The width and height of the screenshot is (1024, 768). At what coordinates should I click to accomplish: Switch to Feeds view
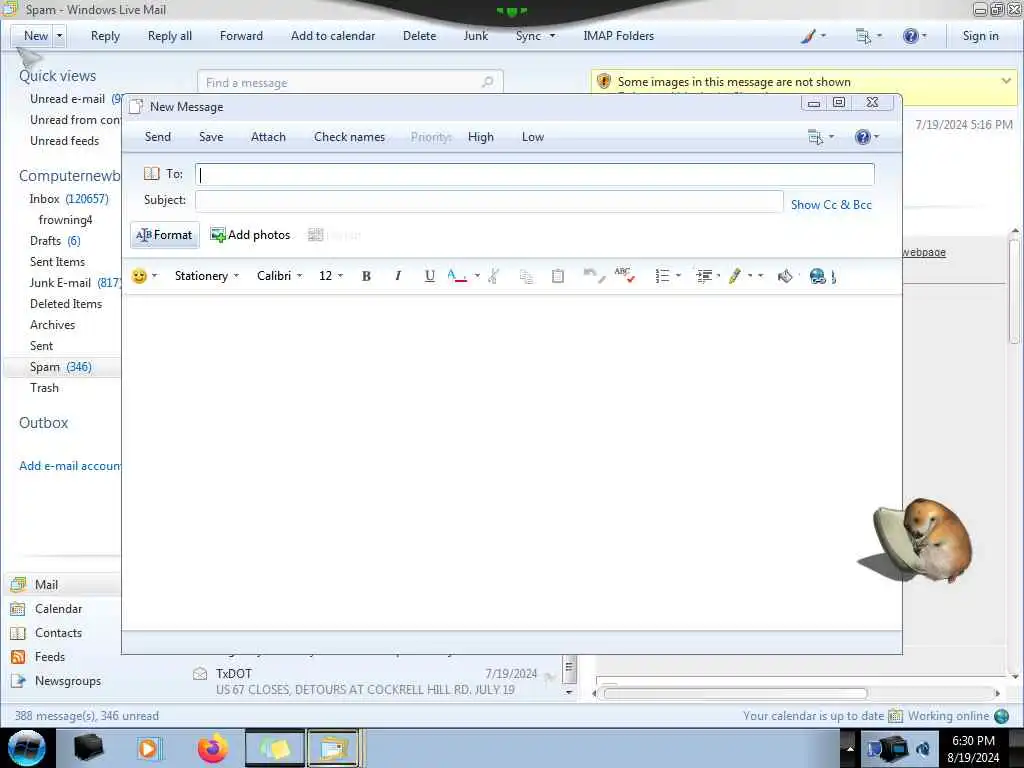tap(50, 657)
